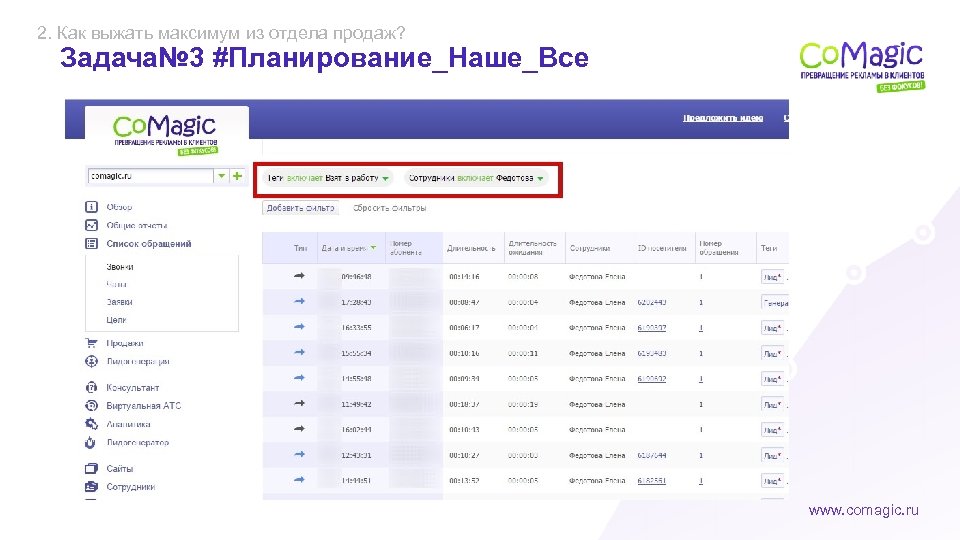Image resolution: width=960 pixels, height=540 pixels.
Task: Select Цели under Список обращений
Action: click(116, 320)
